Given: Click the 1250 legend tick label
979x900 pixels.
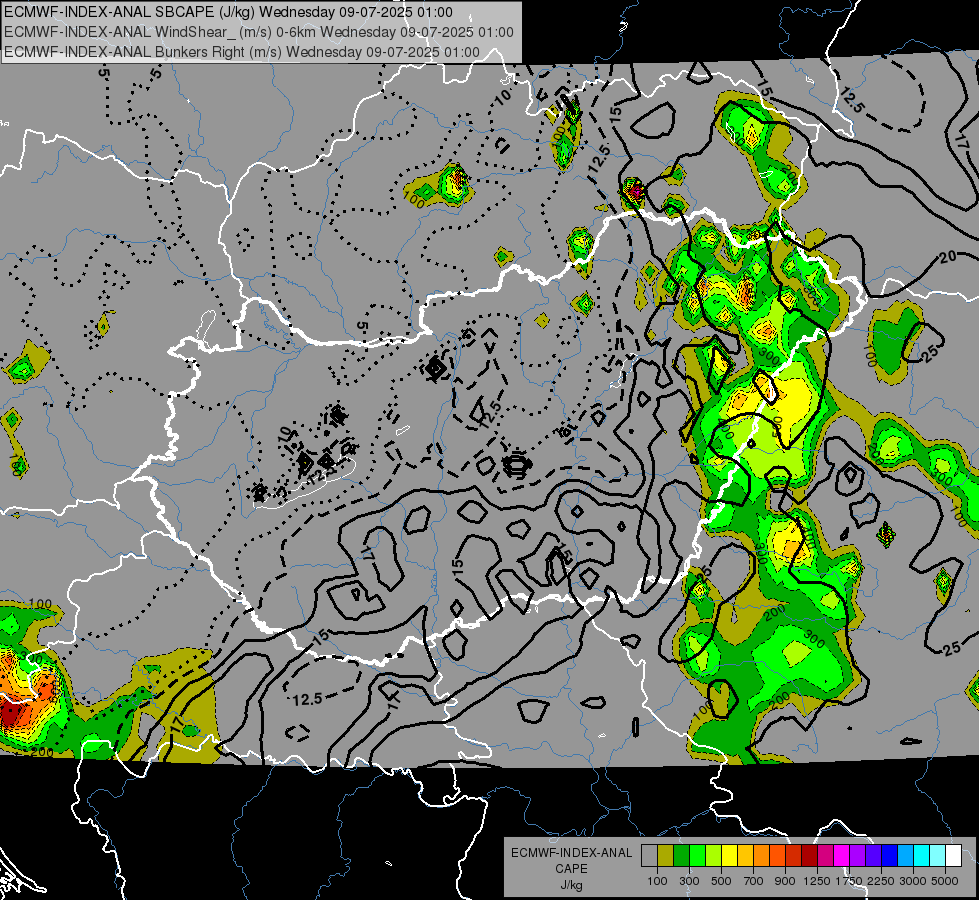Looking at the screenshot, I should (817, 881).
